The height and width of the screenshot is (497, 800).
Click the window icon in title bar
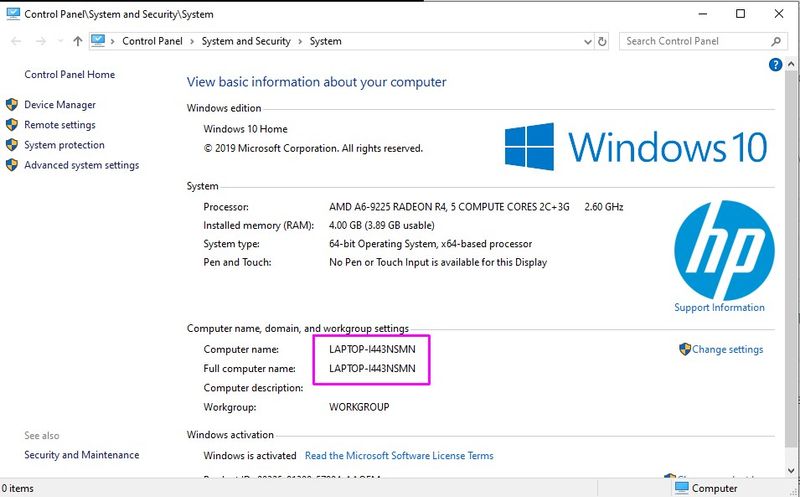click(13, 14)
